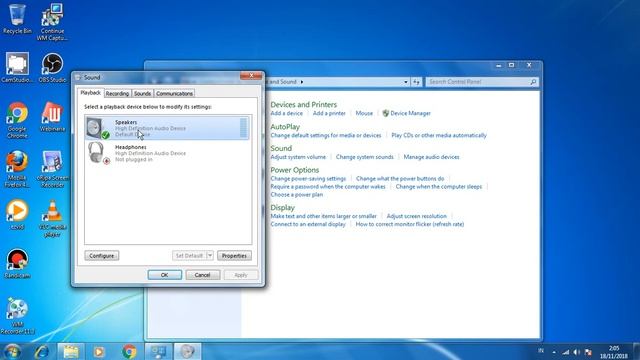Cancel the Sound dialog
The height and width of the screenshot is (360, 640).
coord(202,275)
